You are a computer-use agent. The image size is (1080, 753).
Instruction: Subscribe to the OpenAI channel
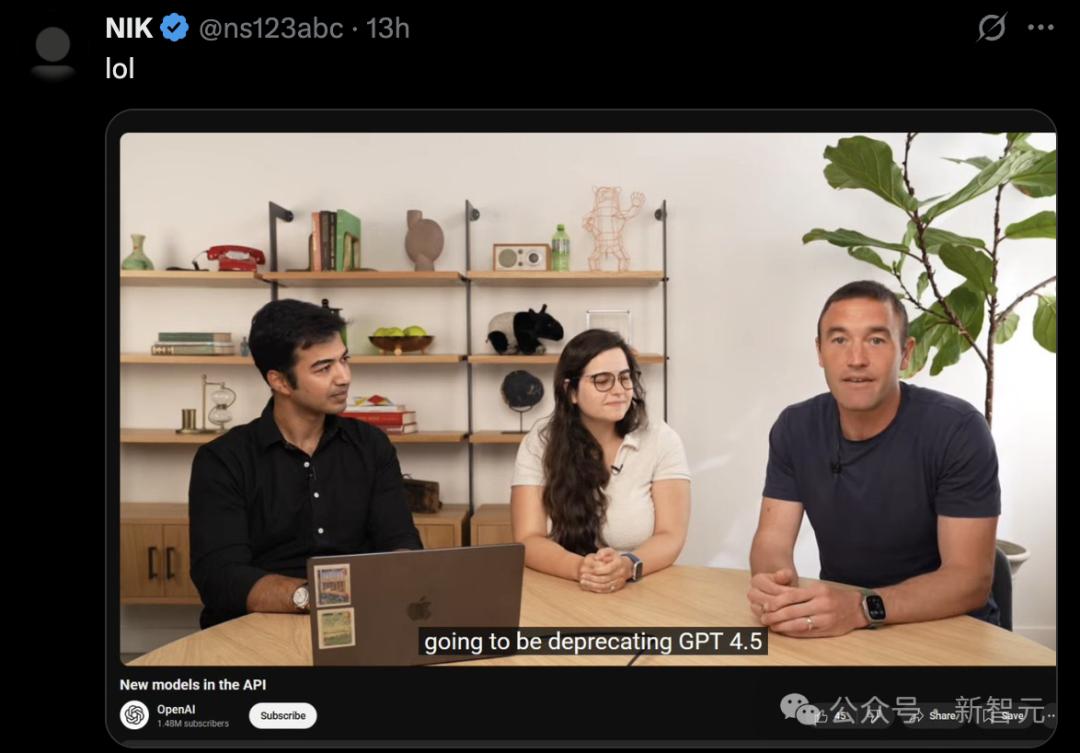[282, 716]
